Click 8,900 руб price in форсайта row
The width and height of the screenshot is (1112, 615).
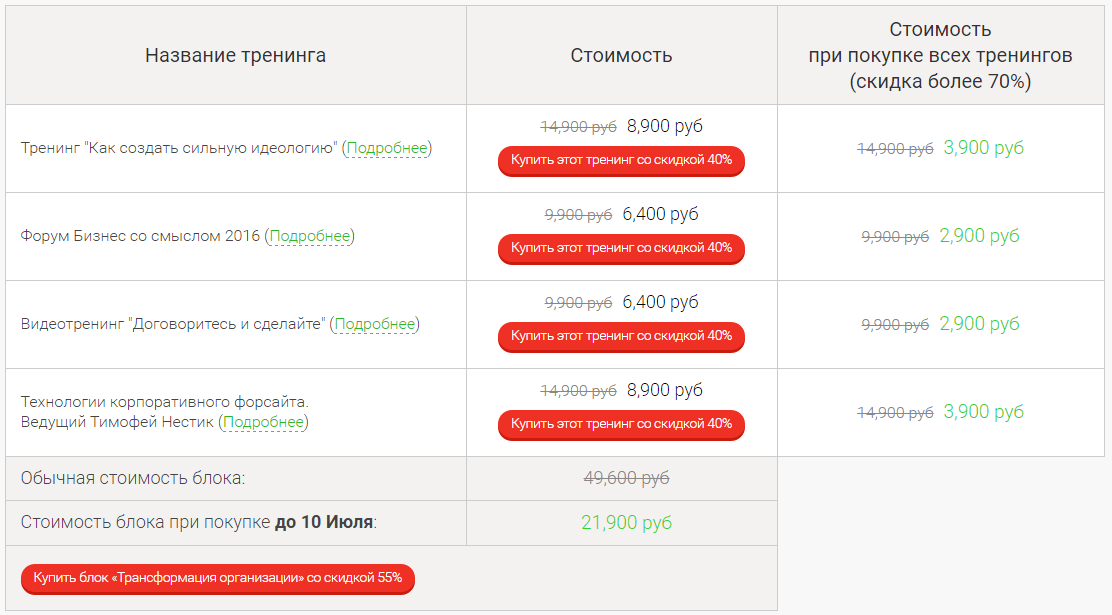pyautogui.click(x=664, y=390)
